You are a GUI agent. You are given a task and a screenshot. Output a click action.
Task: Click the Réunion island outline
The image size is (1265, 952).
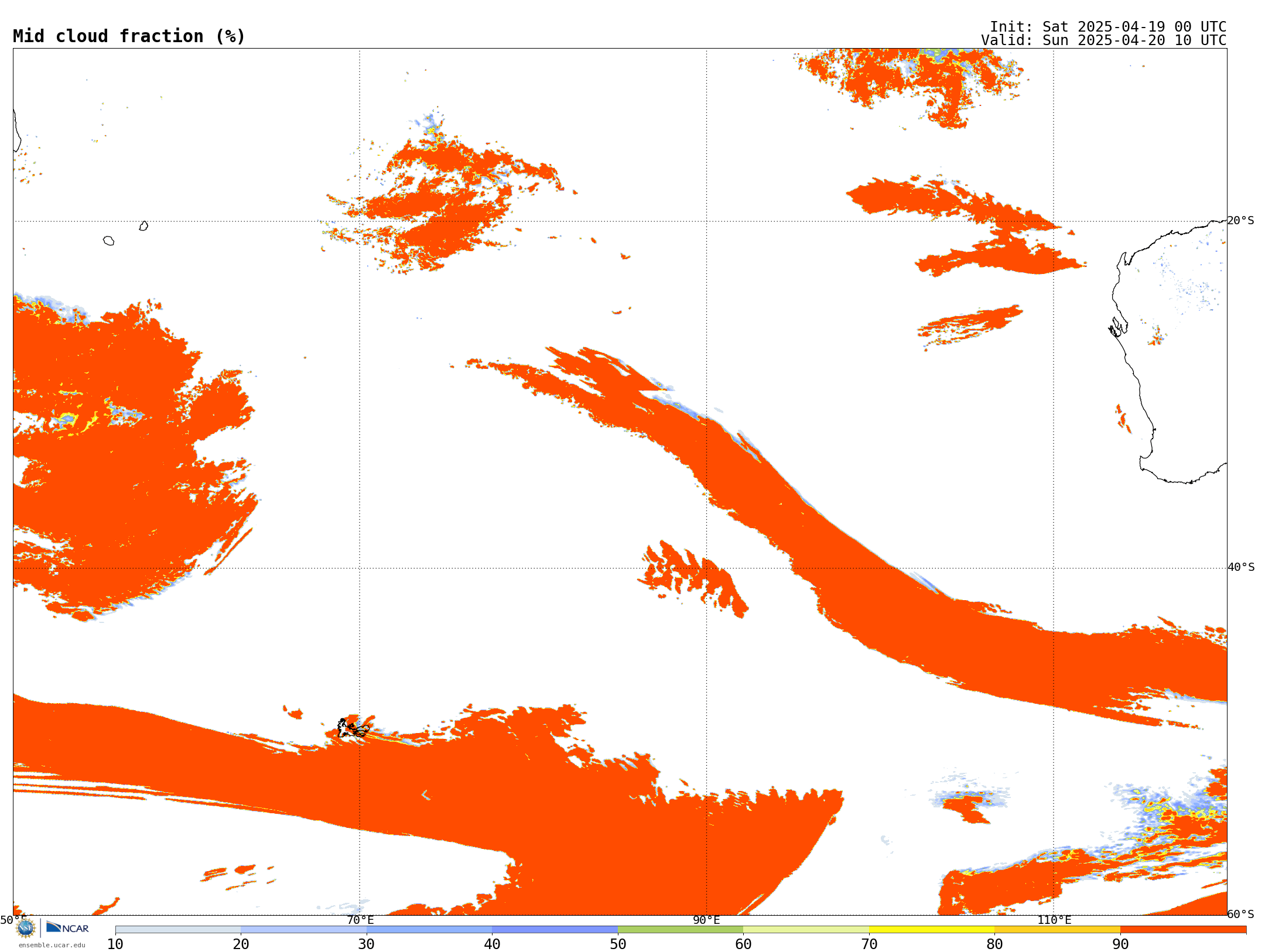tap(108, 241)
